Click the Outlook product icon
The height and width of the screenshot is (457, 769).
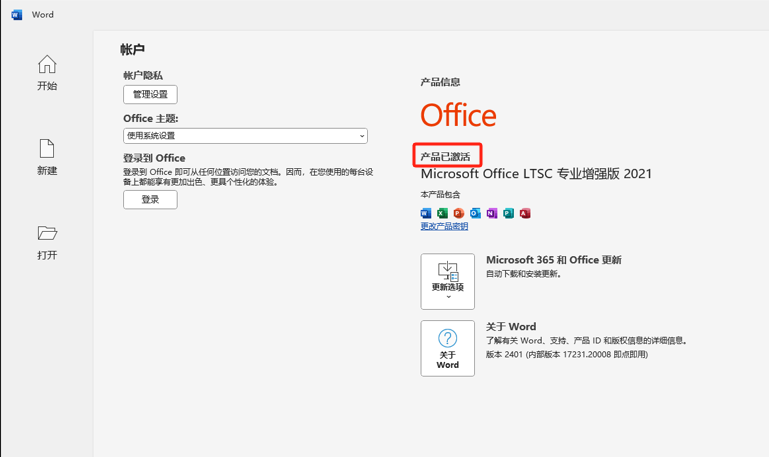pos(475,213)
